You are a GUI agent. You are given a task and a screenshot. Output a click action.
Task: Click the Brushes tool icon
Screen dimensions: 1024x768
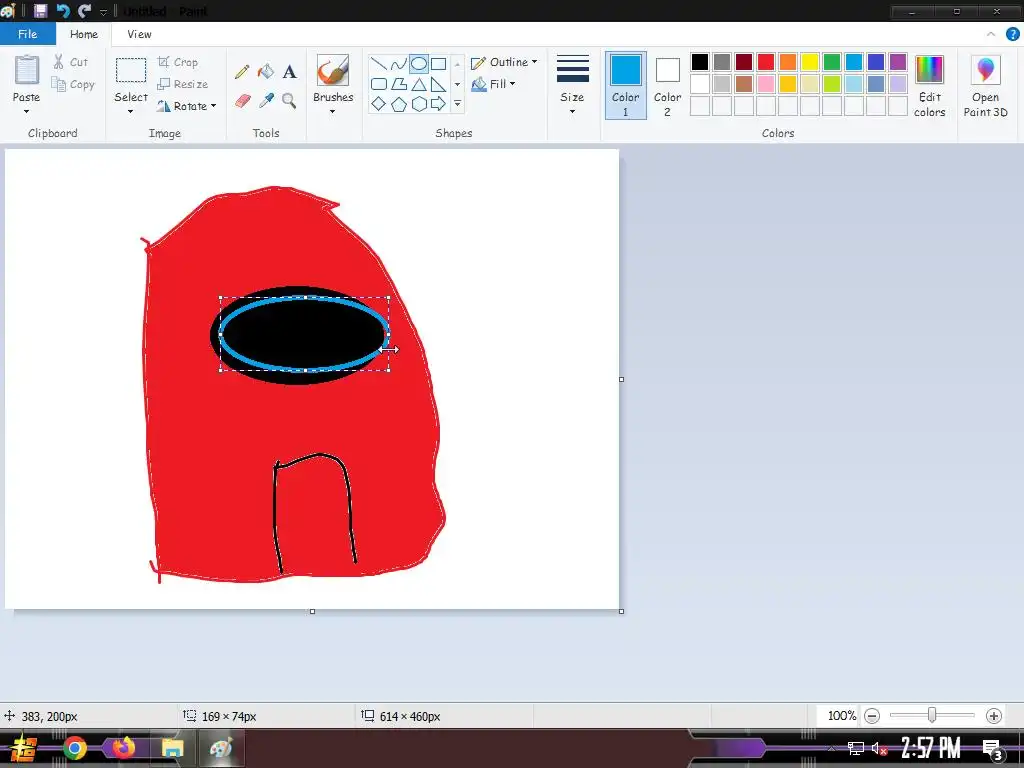(332, 71)
